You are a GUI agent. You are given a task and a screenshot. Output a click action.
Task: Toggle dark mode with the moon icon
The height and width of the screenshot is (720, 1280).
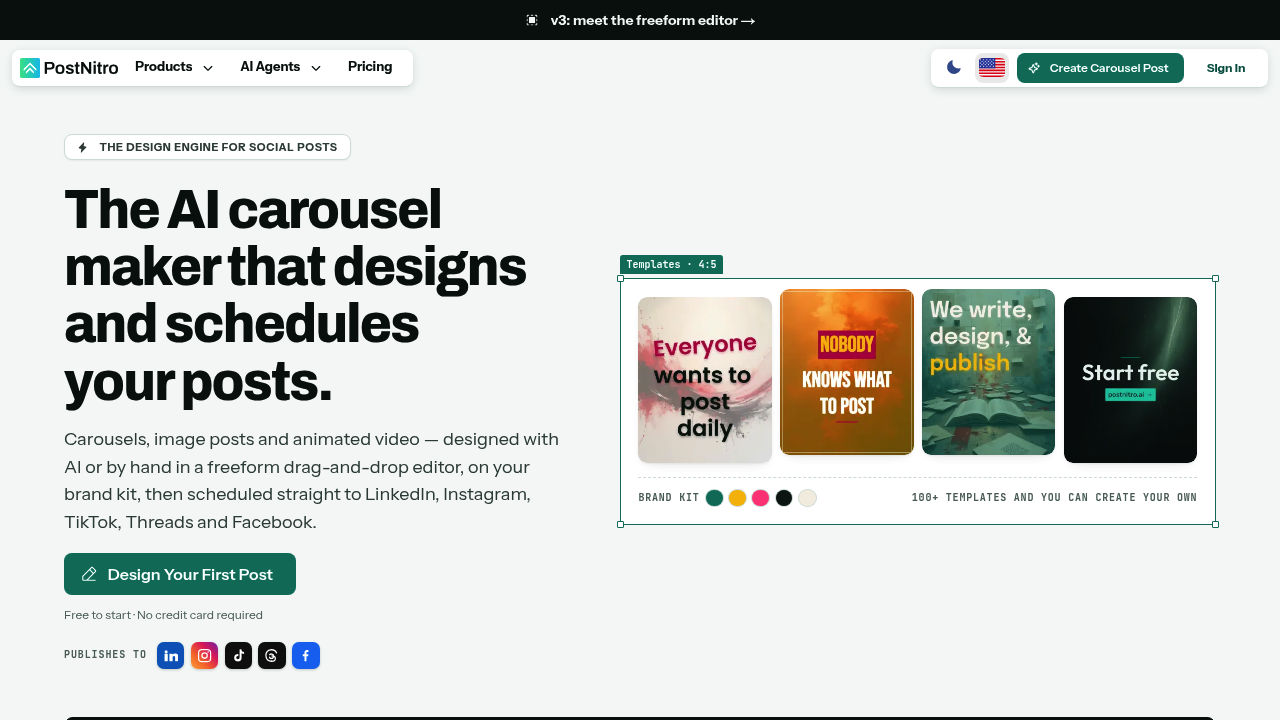(954, 68)
